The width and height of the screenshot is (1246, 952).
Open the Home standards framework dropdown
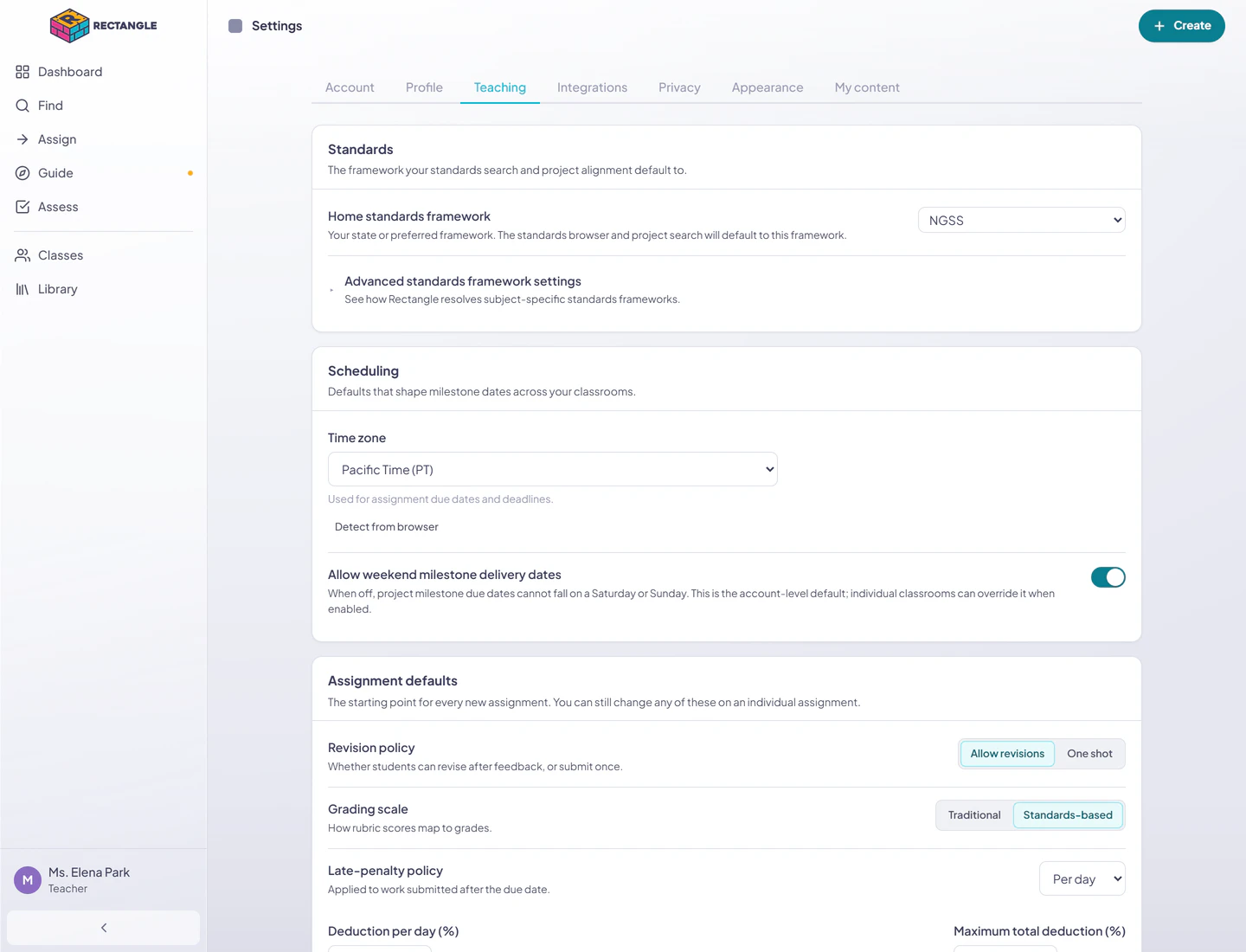[1022, 221]
